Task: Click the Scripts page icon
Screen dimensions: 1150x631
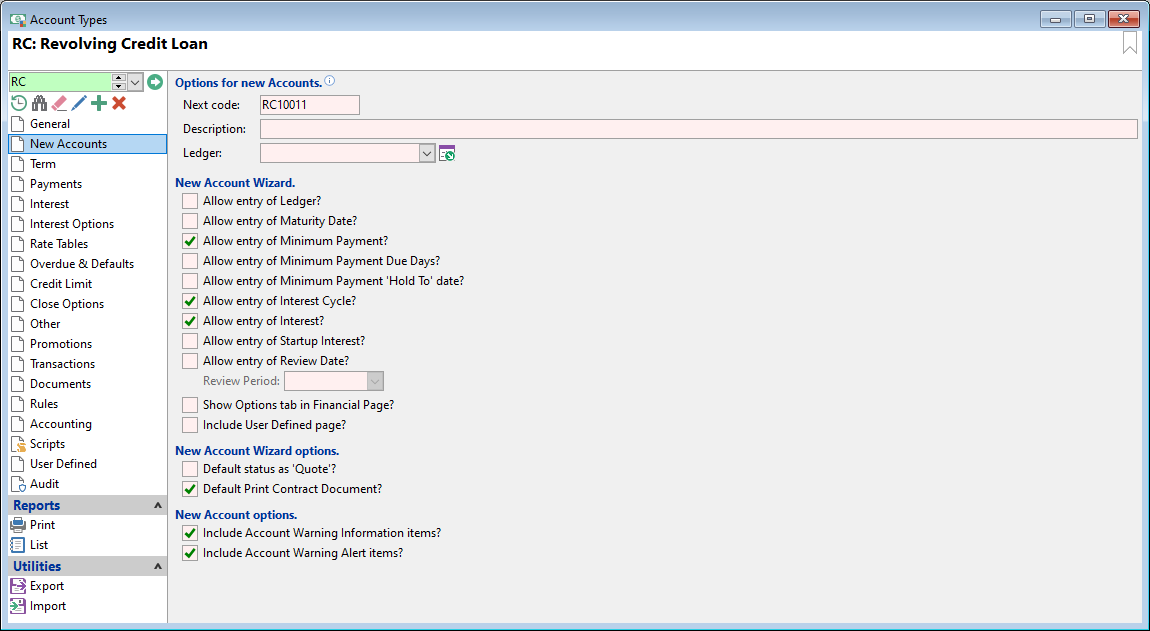Action: pyautogui.click(x=18, y=444)
